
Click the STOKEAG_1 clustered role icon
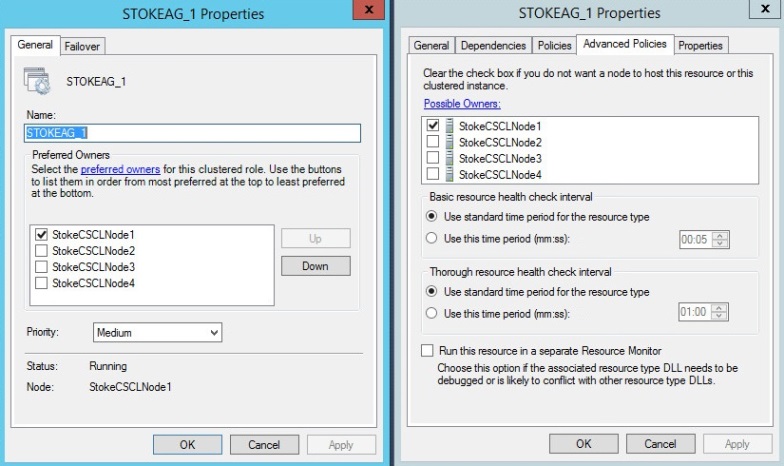click(37, 81)
